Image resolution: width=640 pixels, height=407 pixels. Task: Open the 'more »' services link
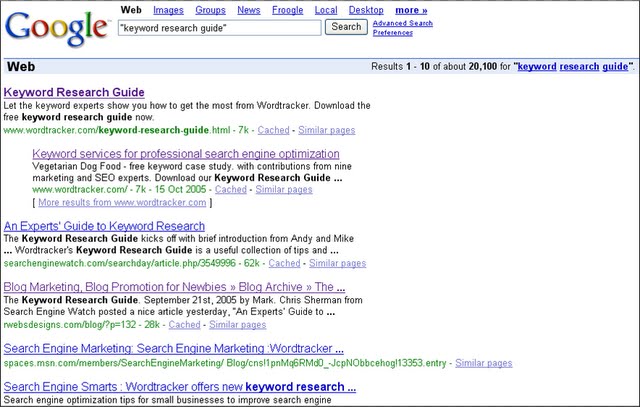pos(411,10)
